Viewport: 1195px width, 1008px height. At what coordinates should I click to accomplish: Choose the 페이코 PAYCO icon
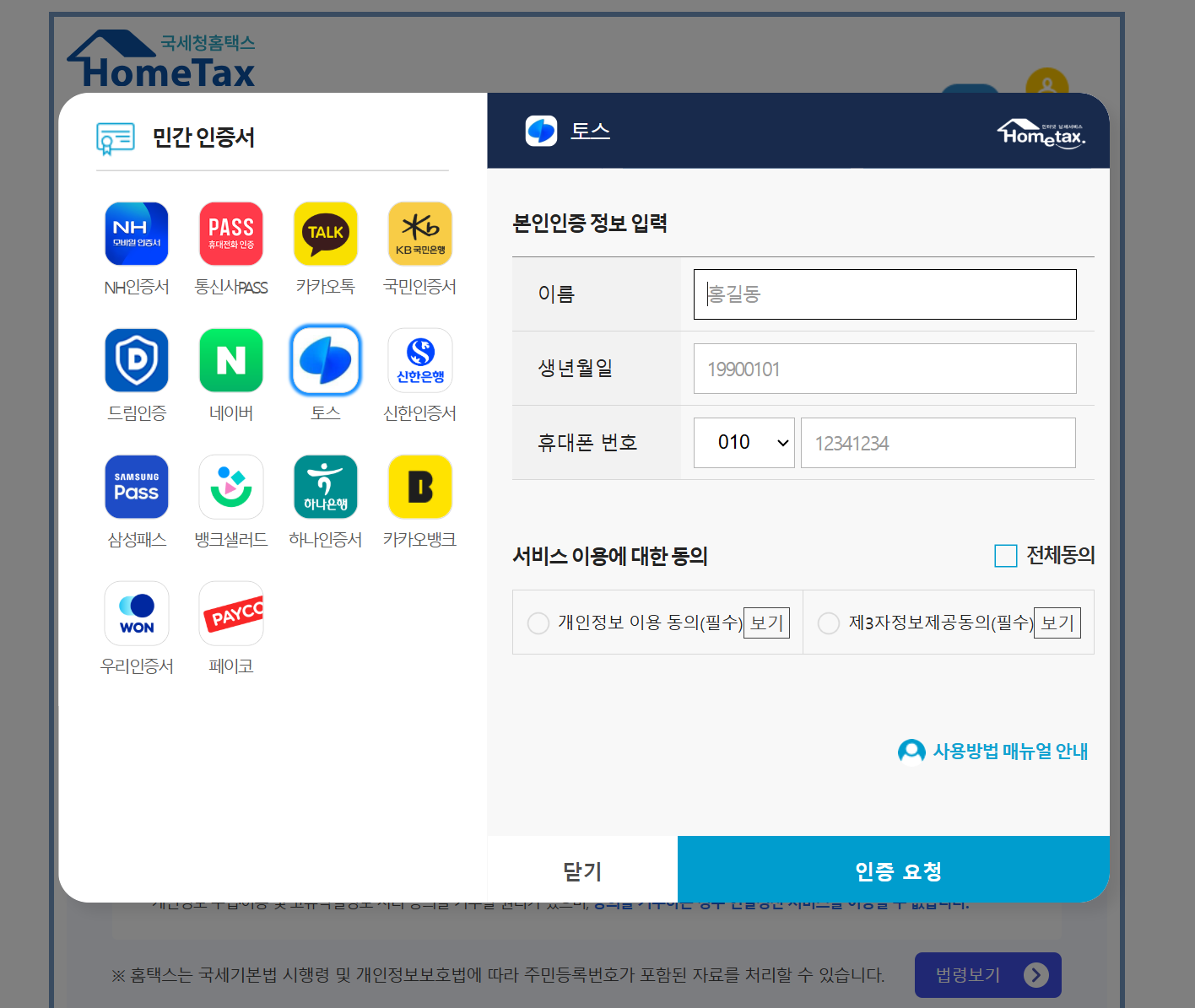coord(231,613)
